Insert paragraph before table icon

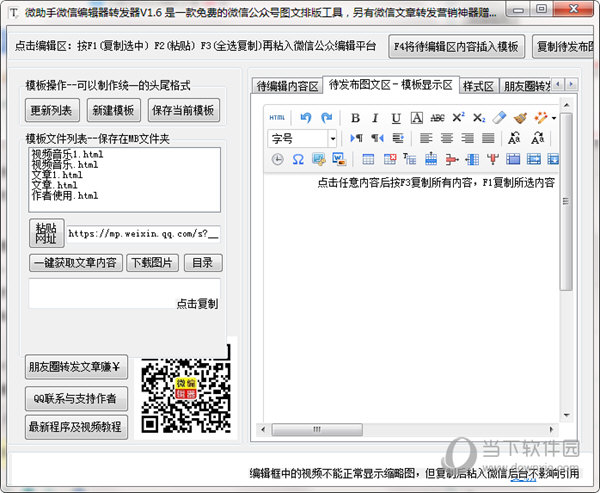point(410,159)
